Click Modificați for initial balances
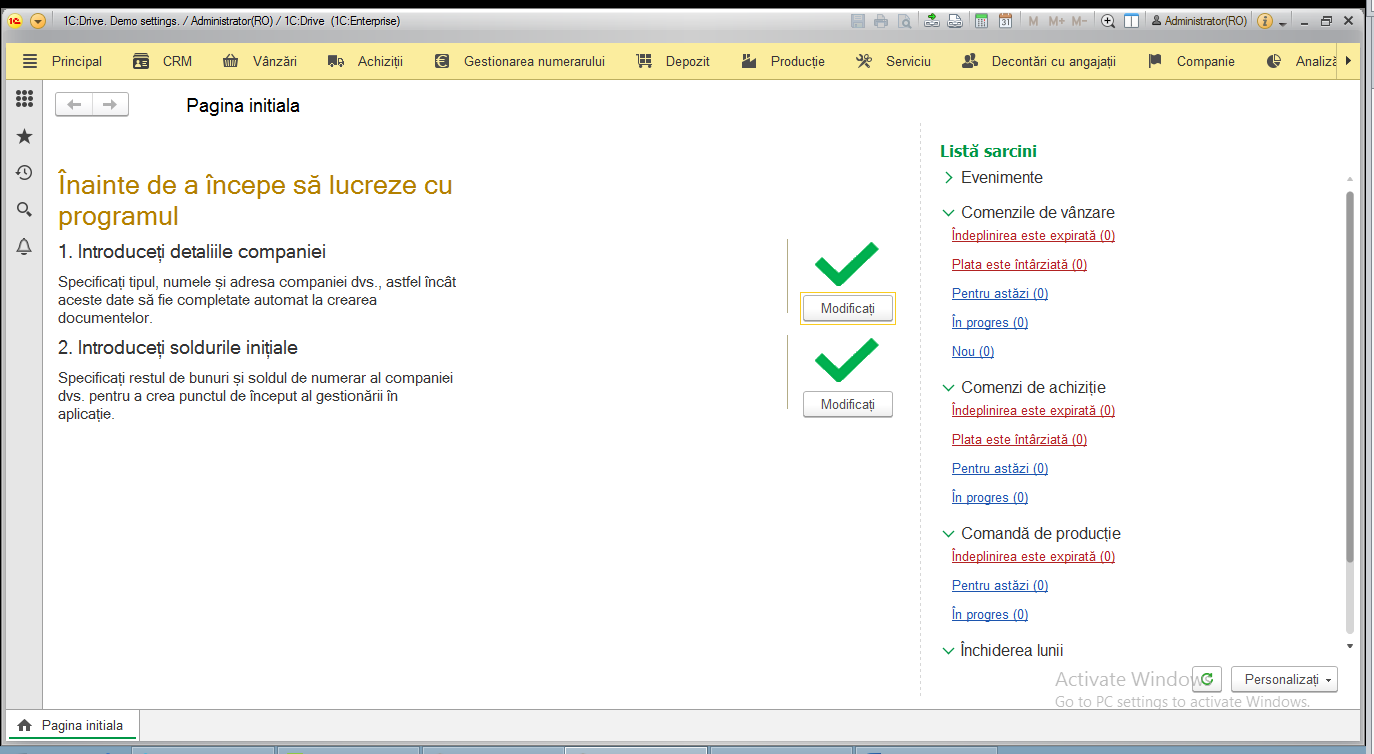1374x754 pixels. pyautogui.click(x=848, y=404)
